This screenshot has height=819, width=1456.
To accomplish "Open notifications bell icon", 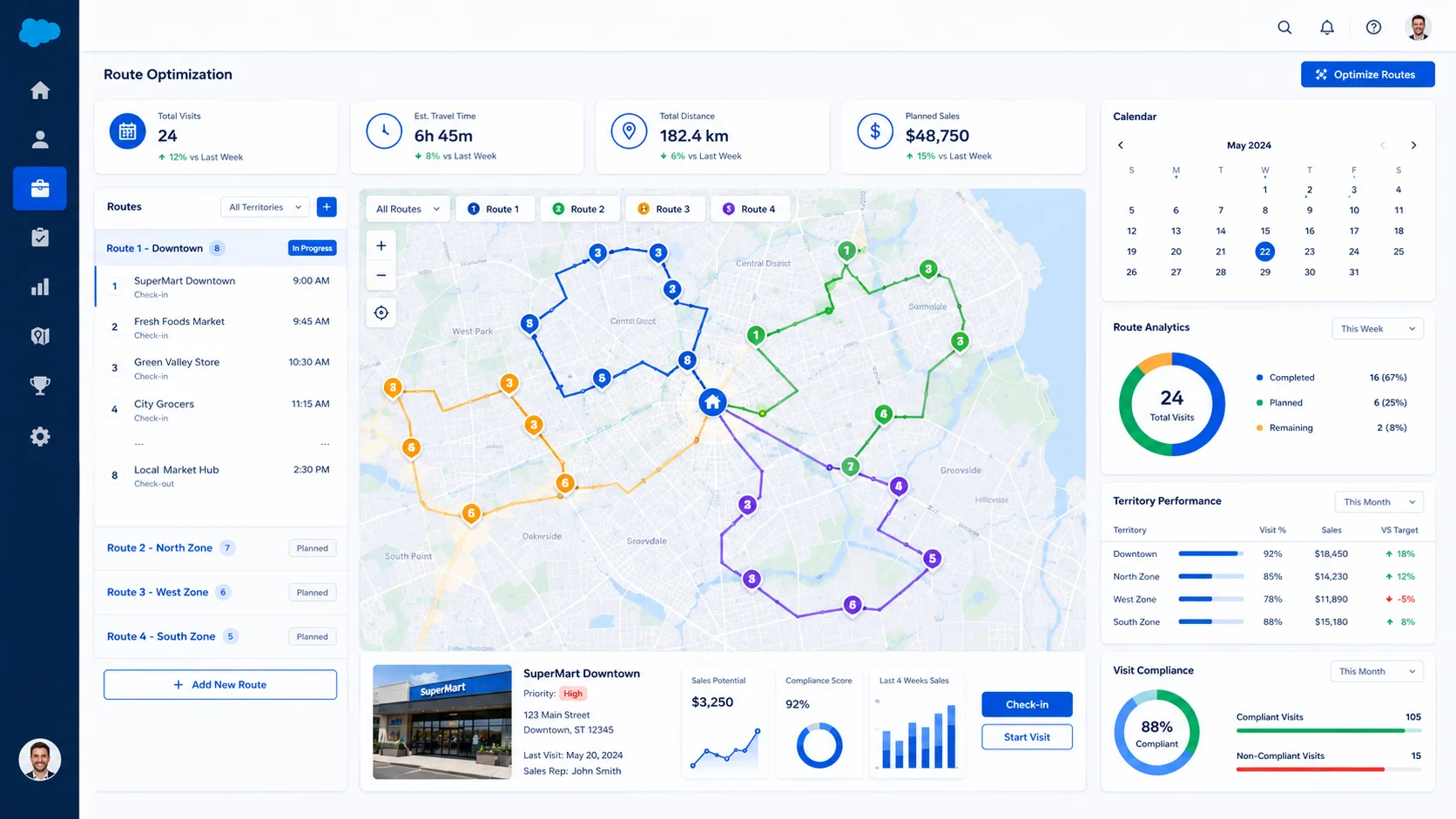I will 1327,27.
